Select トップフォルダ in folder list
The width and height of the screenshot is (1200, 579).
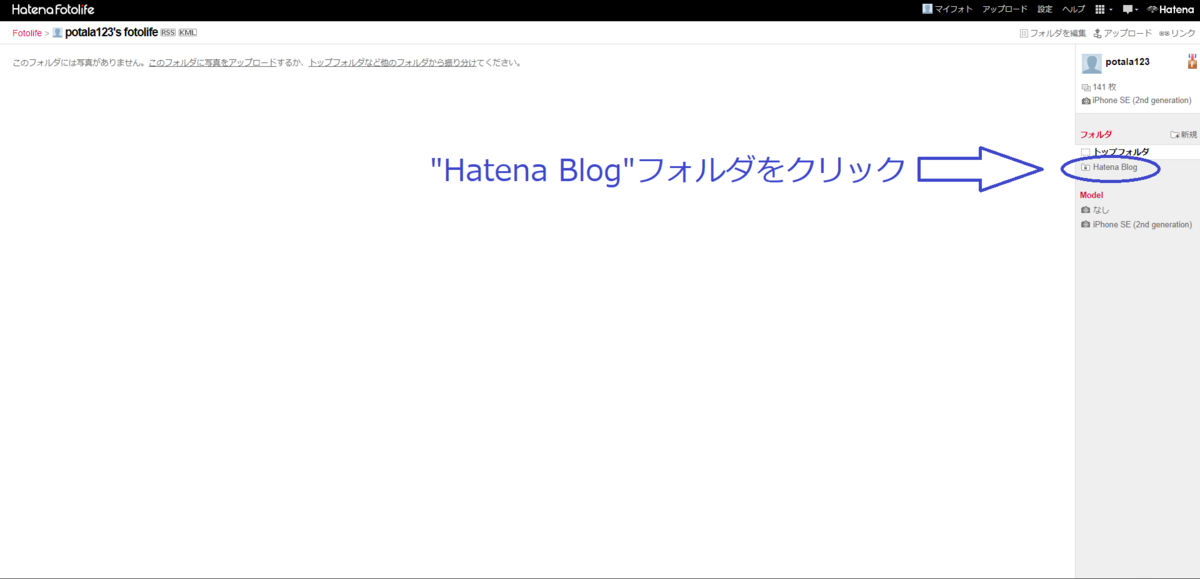point(1115,152)
